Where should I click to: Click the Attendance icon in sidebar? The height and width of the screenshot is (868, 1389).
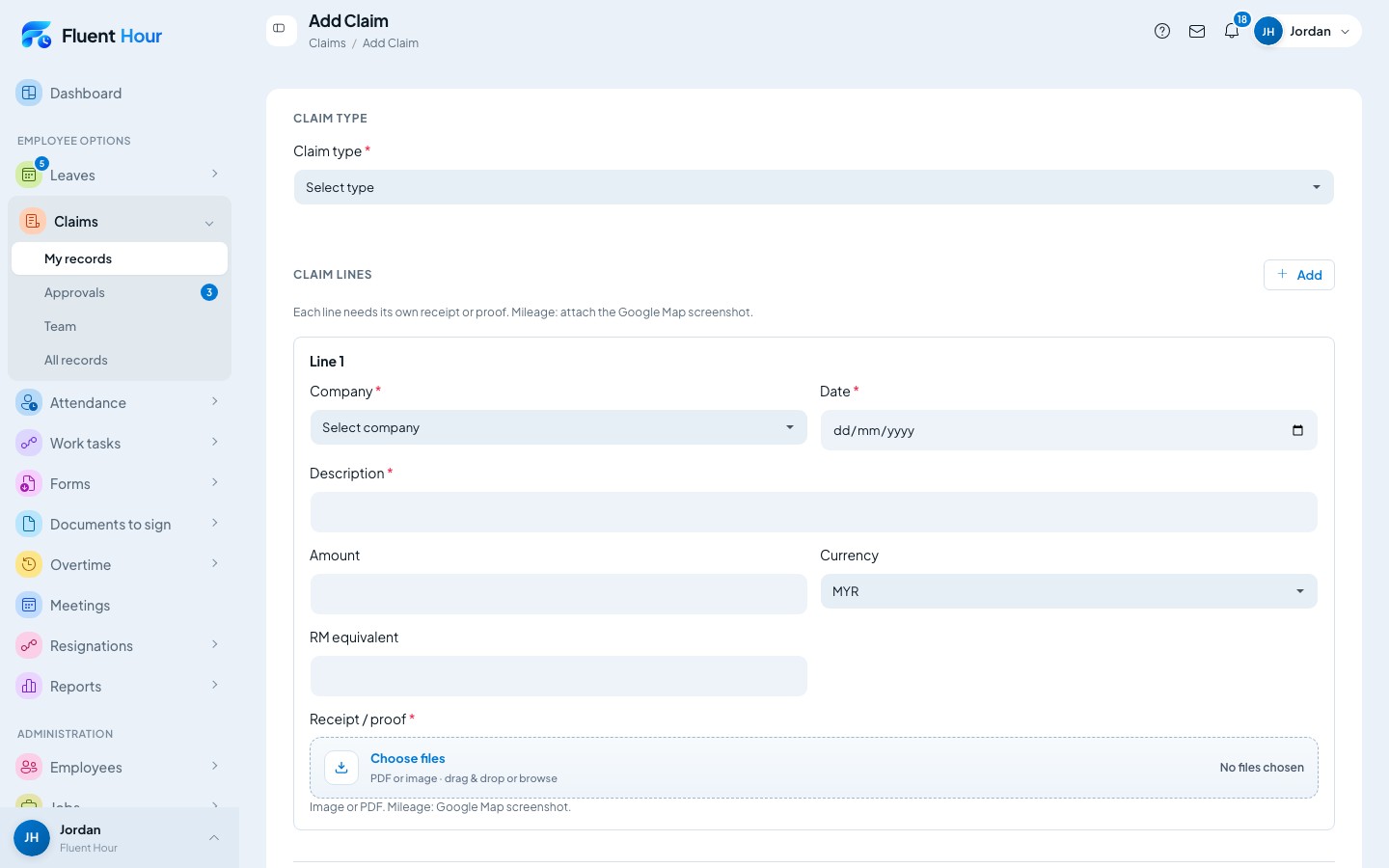point(29,402)
